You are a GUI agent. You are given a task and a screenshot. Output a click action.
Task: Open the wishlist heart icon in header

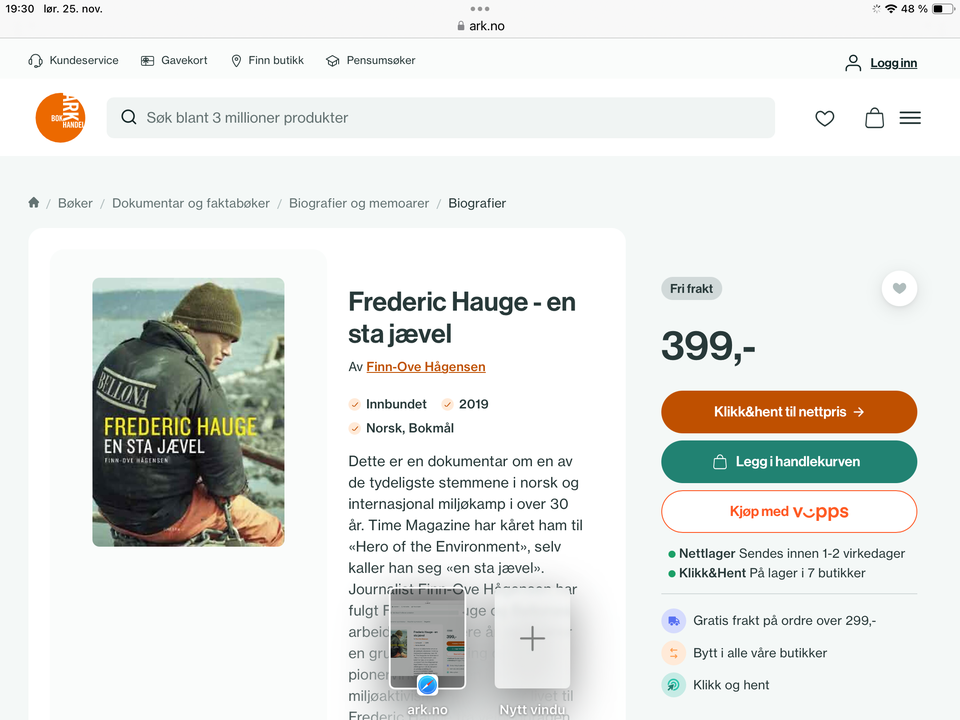825,118
